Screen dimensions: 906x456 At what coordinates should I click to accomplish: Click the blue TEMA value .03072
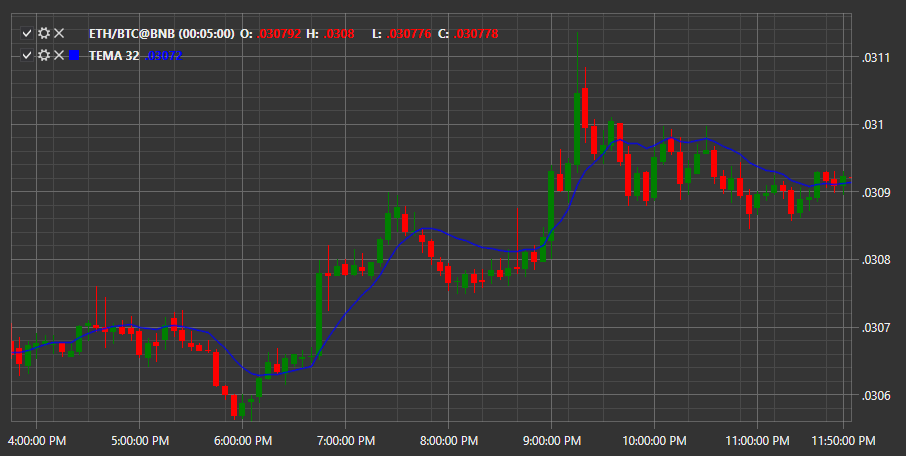click(164, 55)
